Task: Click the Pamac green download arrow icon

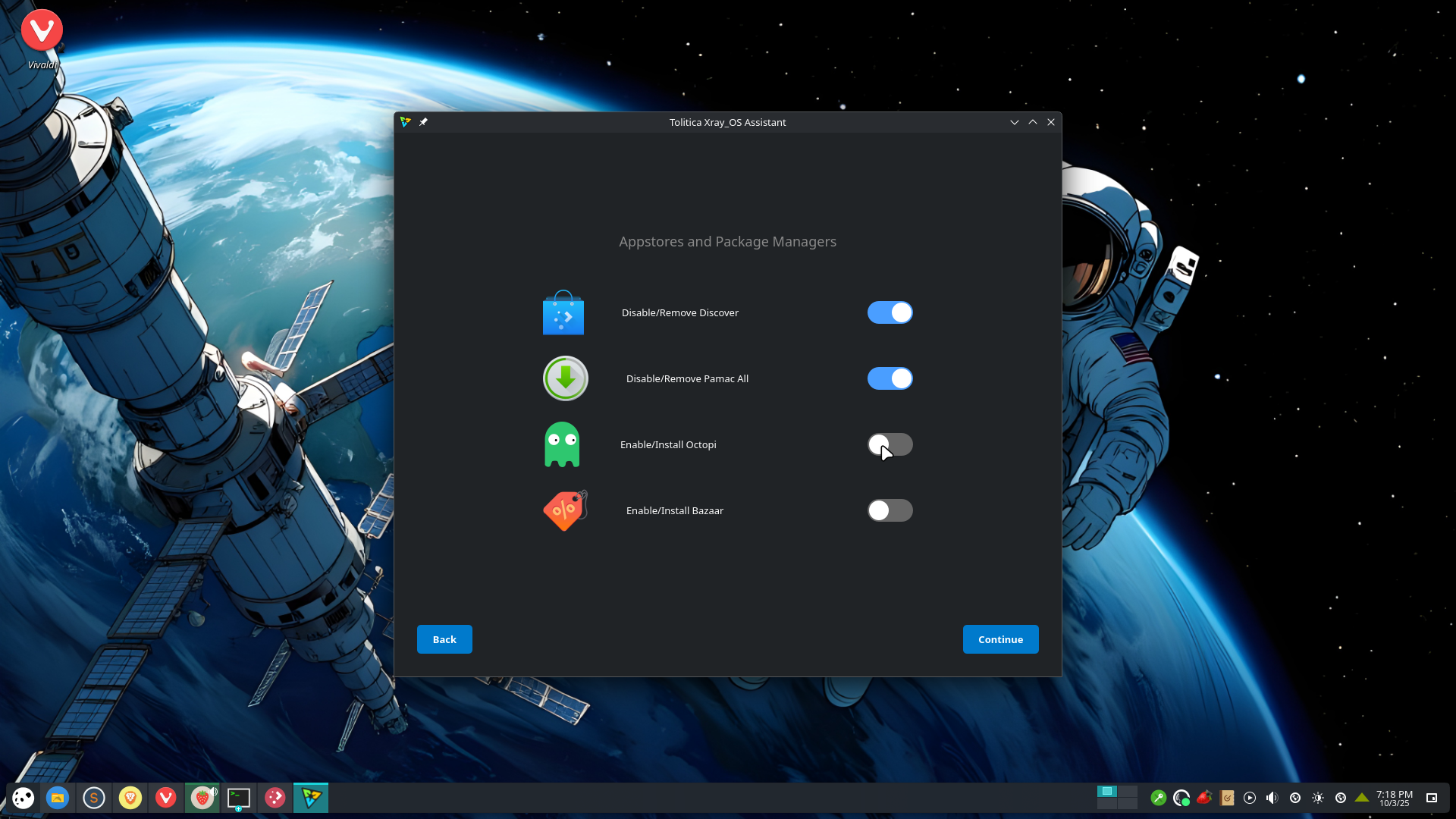Action: [566, 378]
